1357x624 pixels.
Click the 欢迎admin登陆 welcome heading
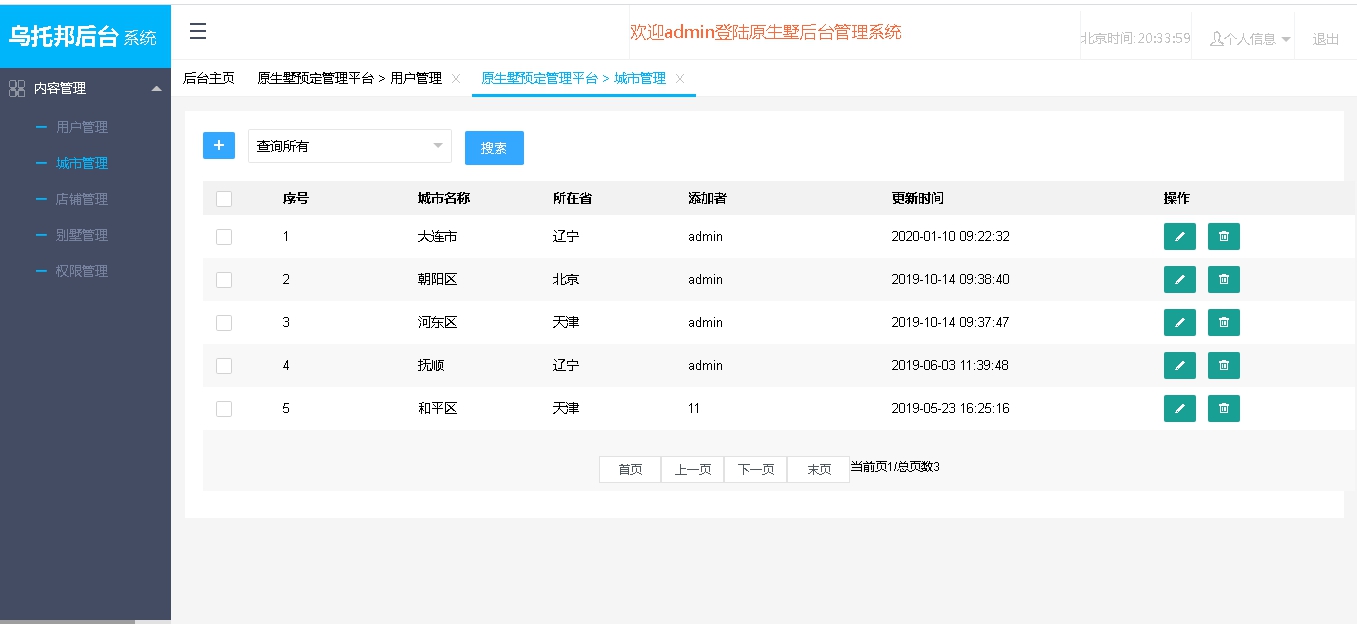pos(765,32)
